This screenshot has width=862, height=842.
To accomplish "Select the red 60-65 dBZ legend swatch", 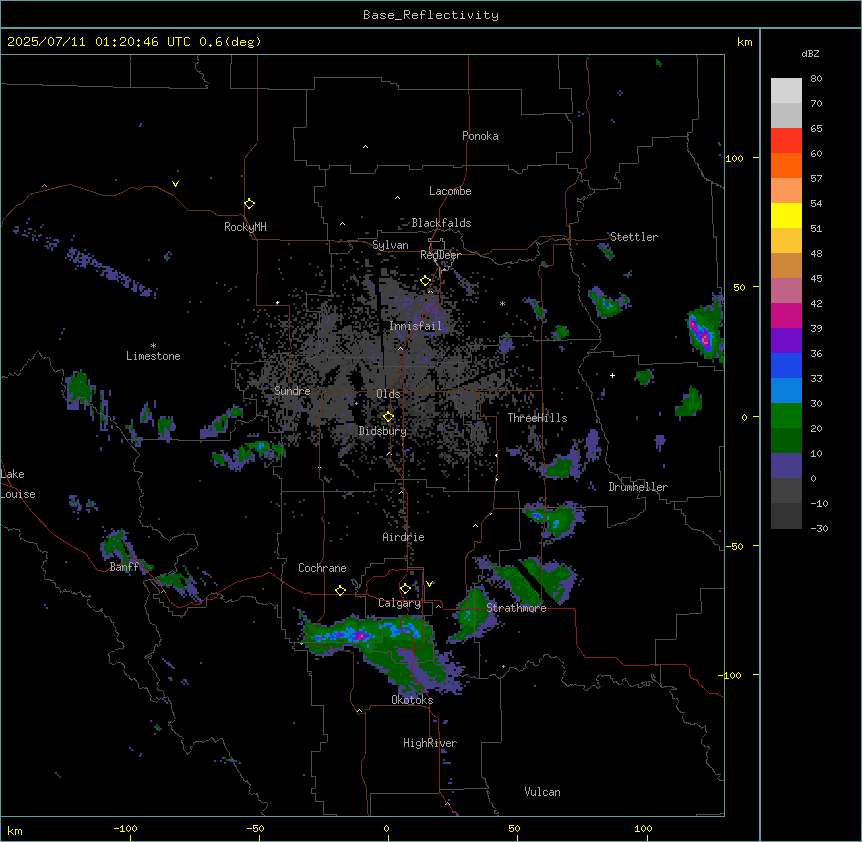I will pos(786,141).
